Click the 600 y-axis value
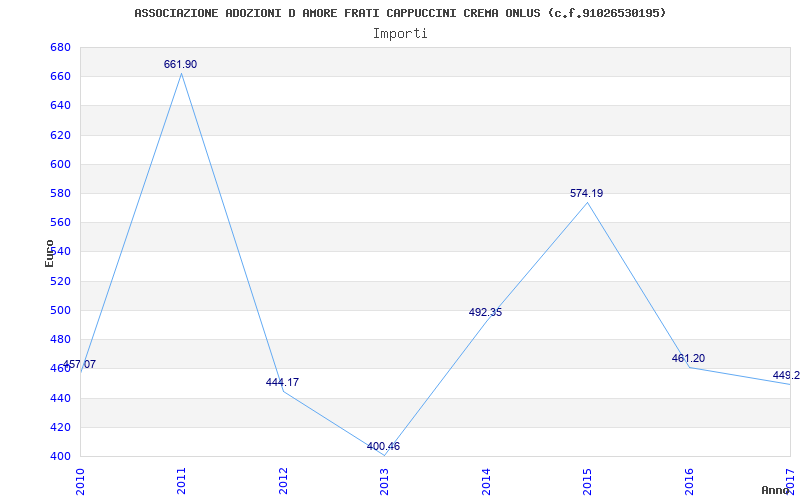Viewport: 800px width, 500px height. click(x=60, y=164)
